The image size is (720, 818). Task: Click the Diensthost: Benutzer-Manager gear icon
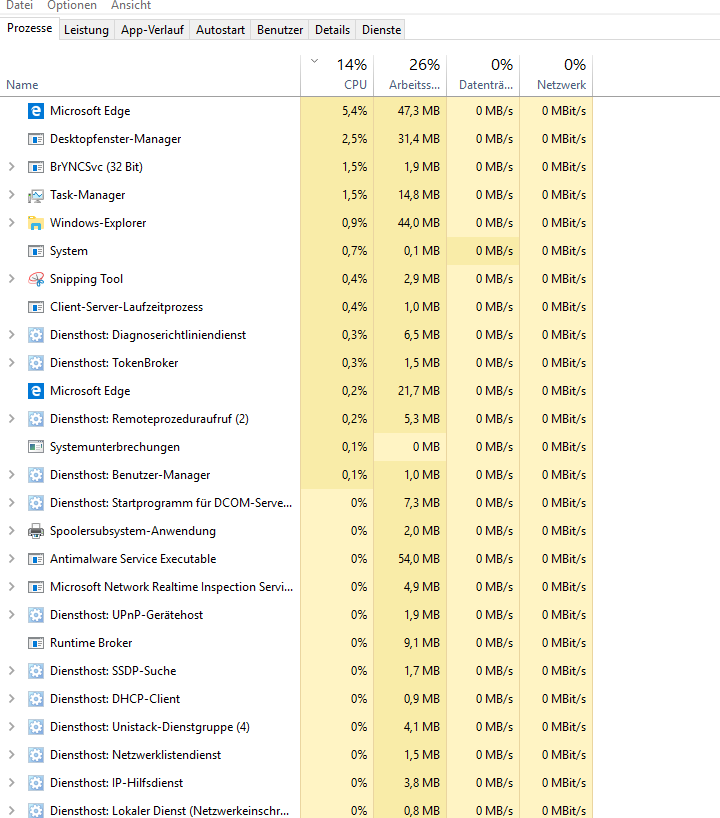pyautogui.click(x=35, y=475)
